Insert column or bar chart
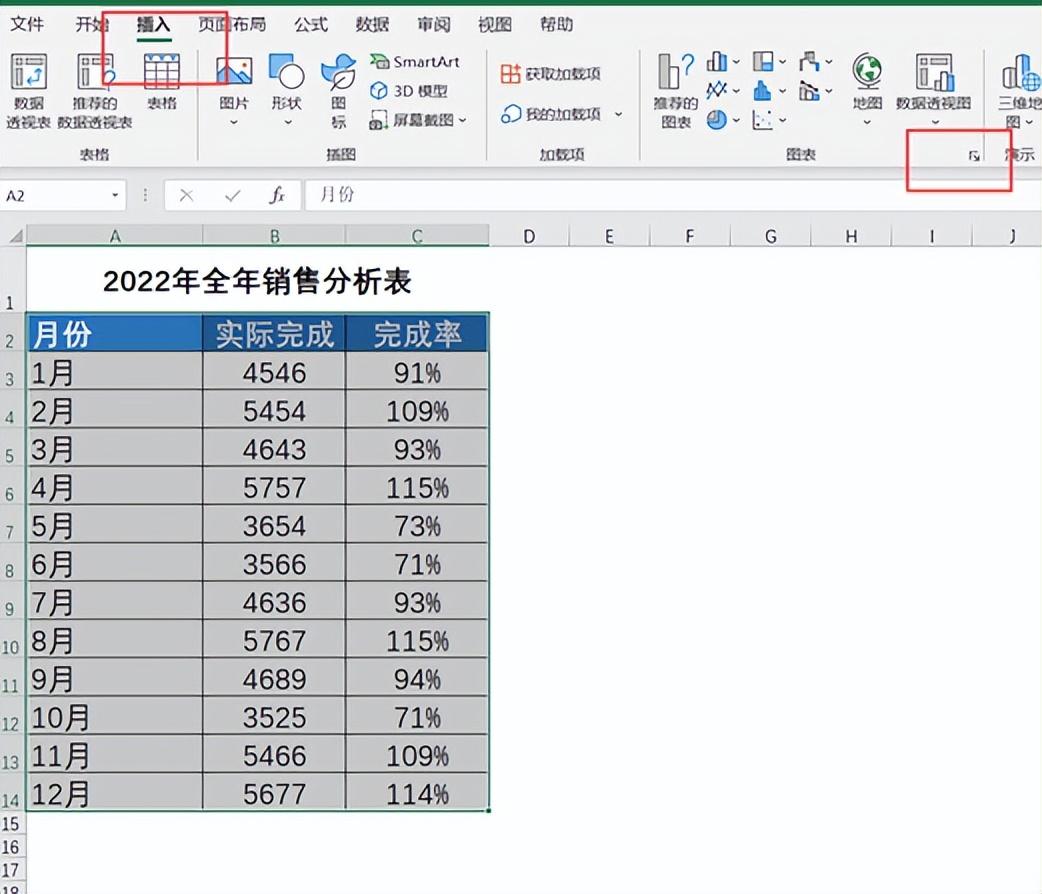The image size is (1042, 894). 717,62
